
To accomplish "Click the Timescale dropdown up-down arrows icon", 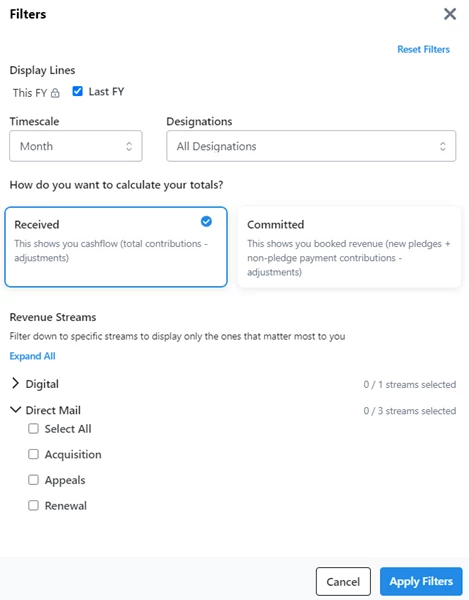I will 129,146.
